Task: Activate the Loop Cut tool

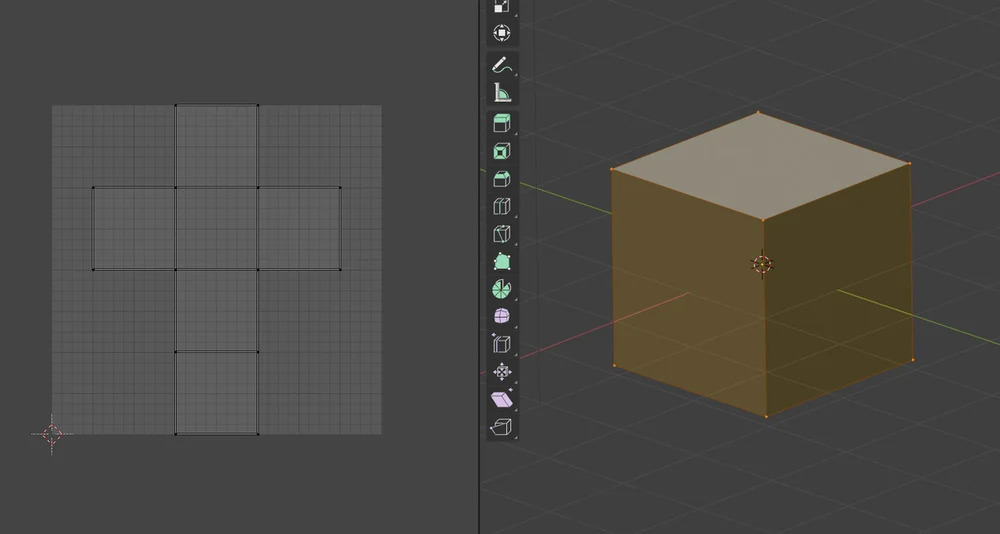Action: pos(502,207)
